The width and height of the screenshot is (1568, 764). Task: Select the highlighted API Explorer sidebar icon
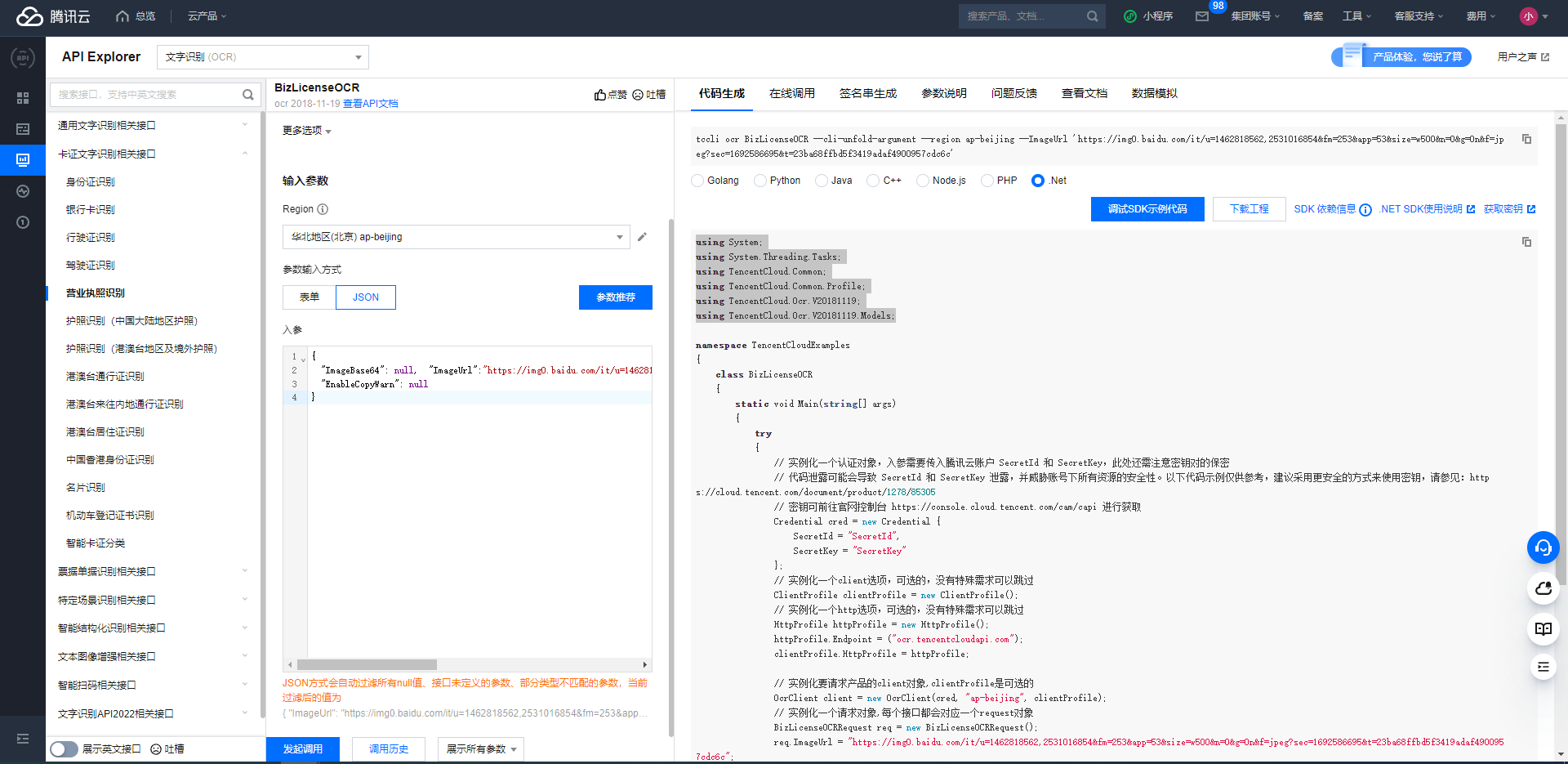pyautogui.click(x=23, y=160)
